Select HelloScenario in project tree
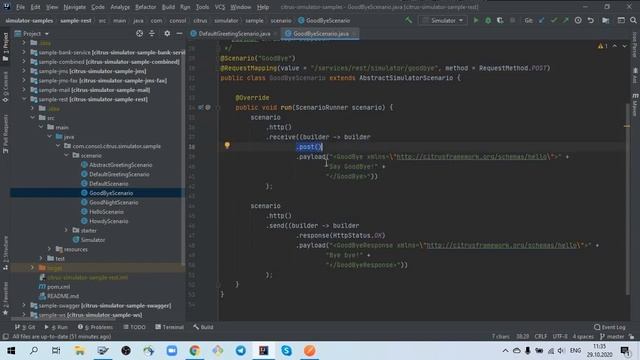The image size is (640, 360). tap(106, 212)
